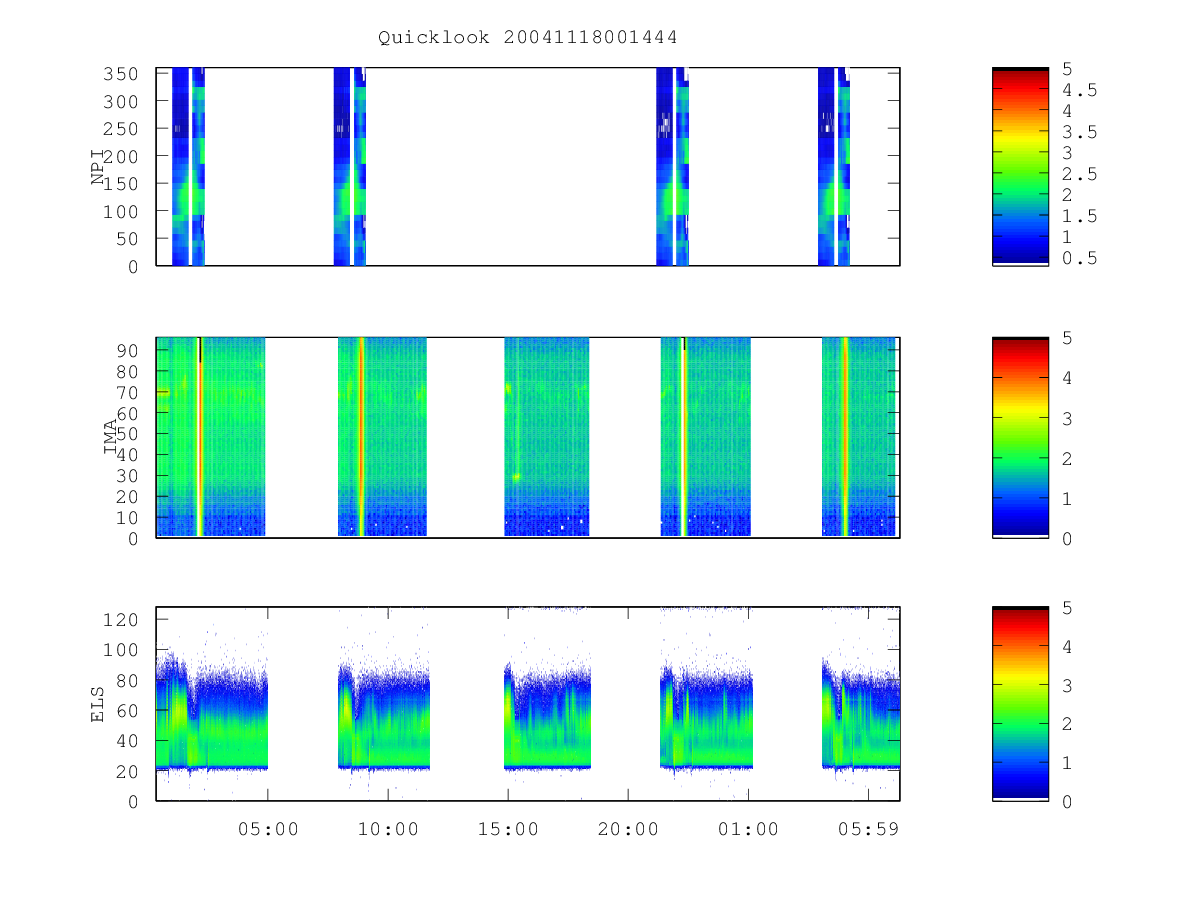1200x900 pixels.
Task: Click the 0 label on IMA color bar
Action: point(1068,538)
